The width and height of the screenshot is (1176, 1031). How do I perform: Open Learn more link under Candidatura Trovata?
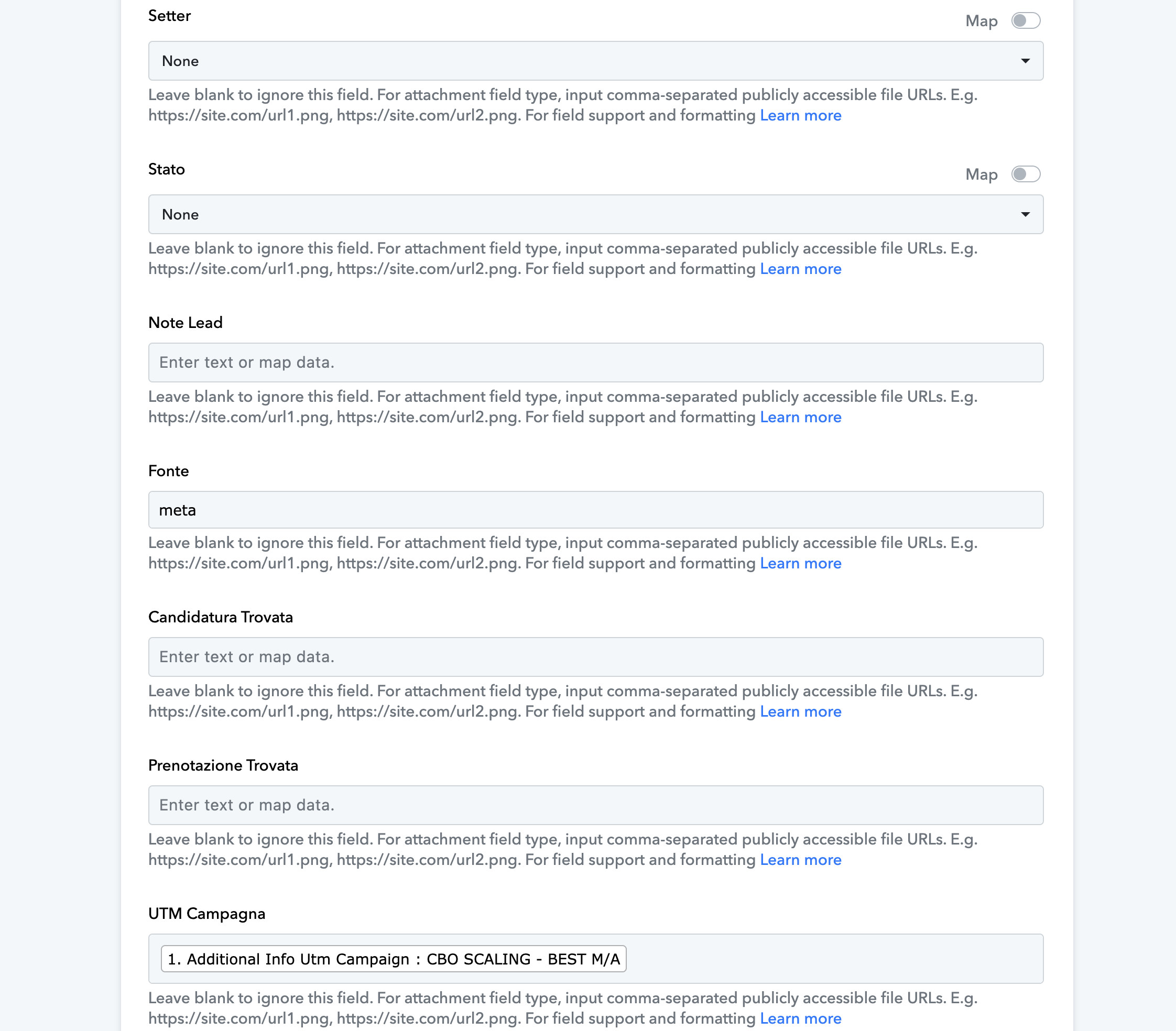pos(800,712)
